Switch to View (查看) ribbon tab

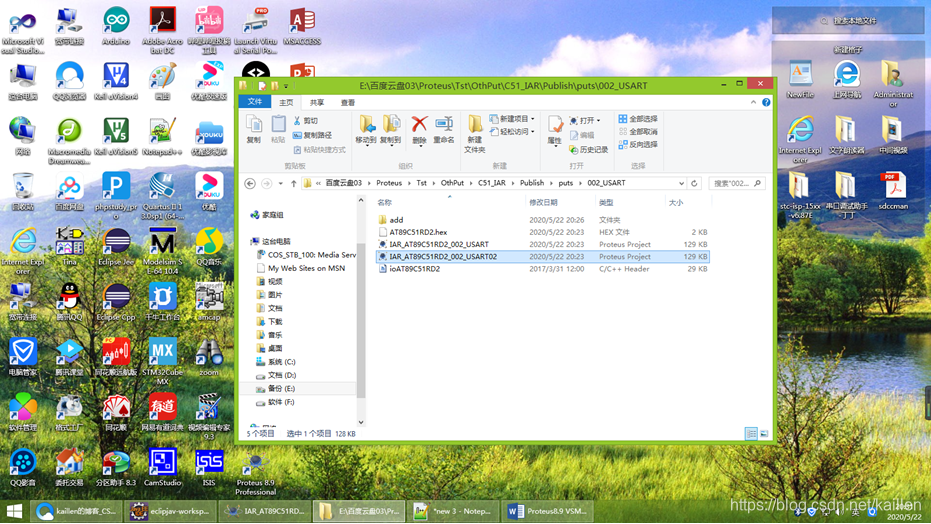point(348,103)
